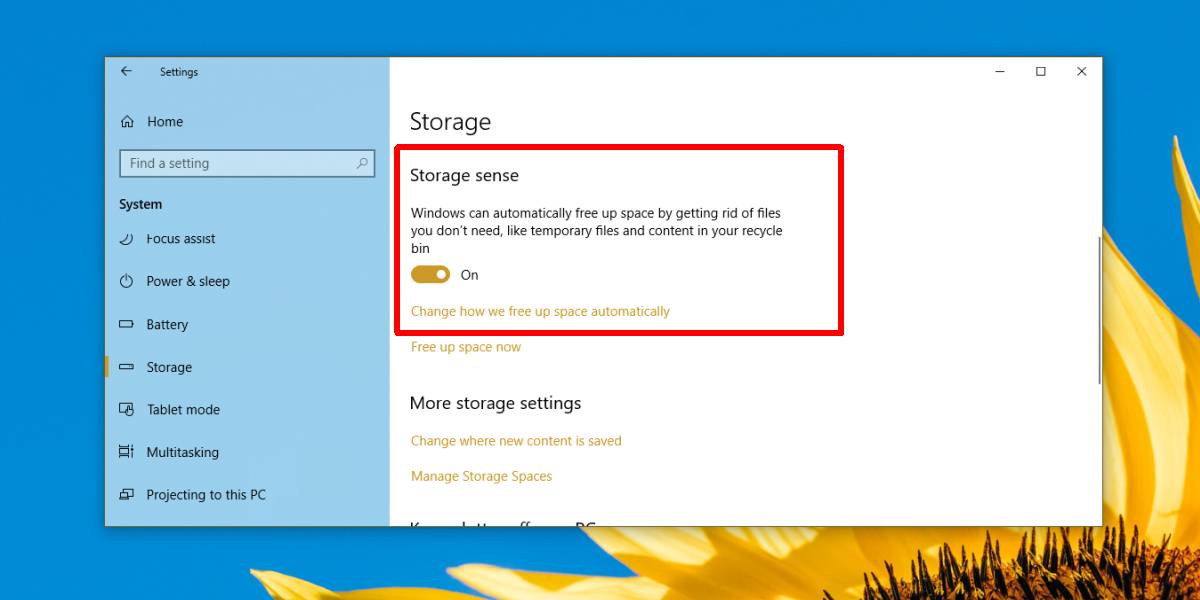Turn off the Storage sense toggle
Screen dimensions: 1200x600
click(x=431, y=275)
